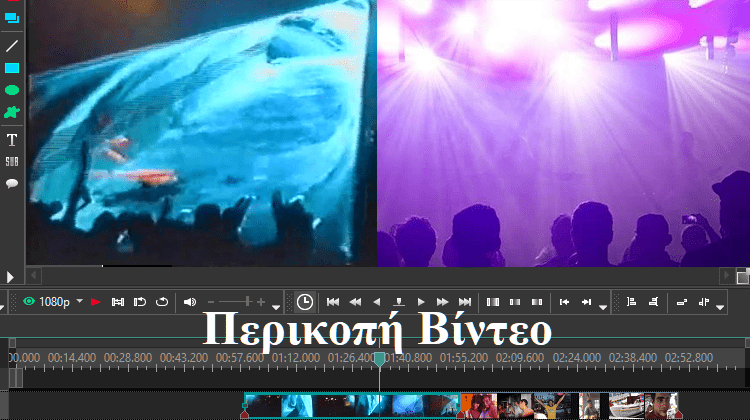Open the 1080p preview quality dropdown
Screen dimensions: 750x420
[80, 301]
